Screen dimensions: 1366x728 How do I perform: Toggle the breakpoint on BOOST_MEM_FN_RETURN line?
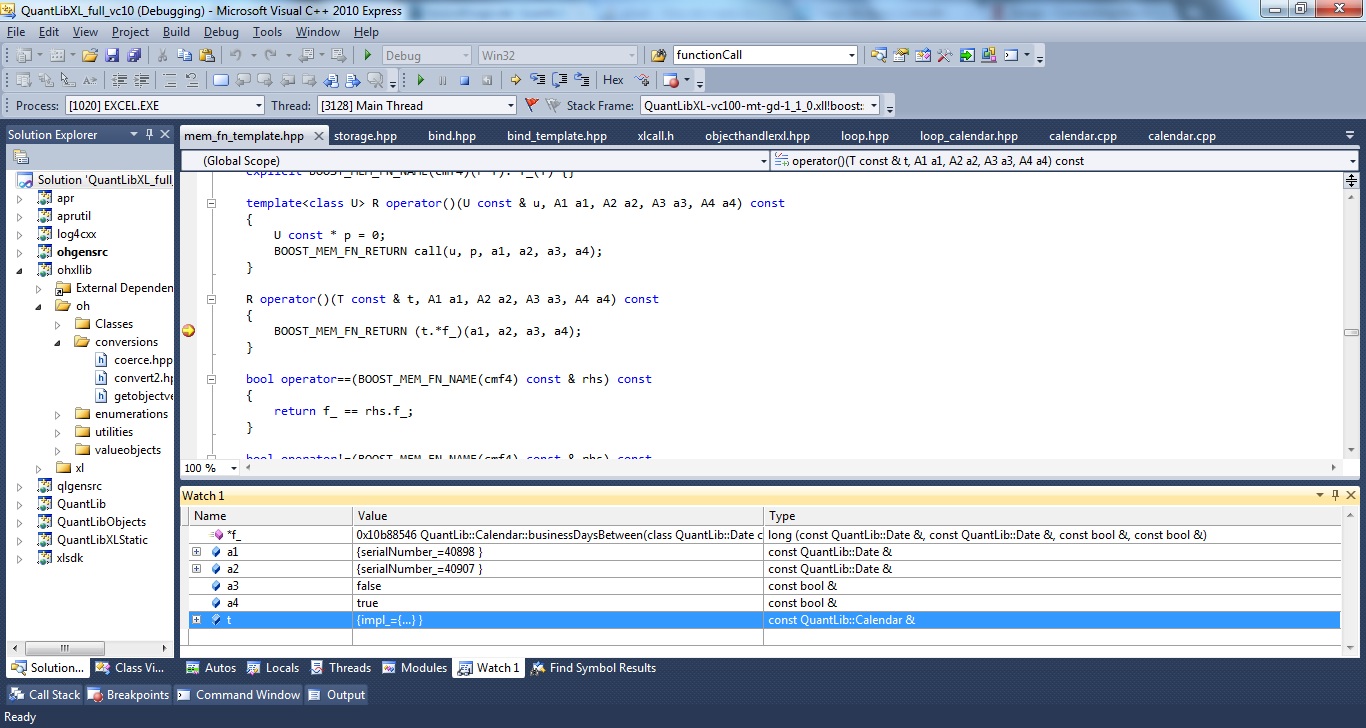click(188, 331)
